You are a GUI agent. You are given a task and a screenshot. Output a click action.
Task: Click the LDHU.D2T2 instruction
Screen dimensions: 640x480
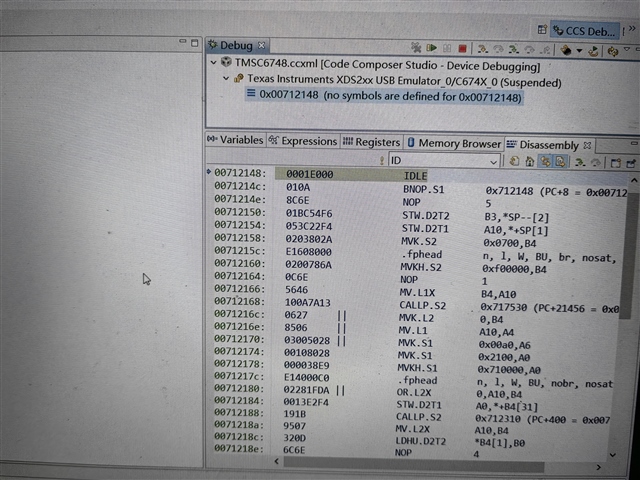[420, 441]
